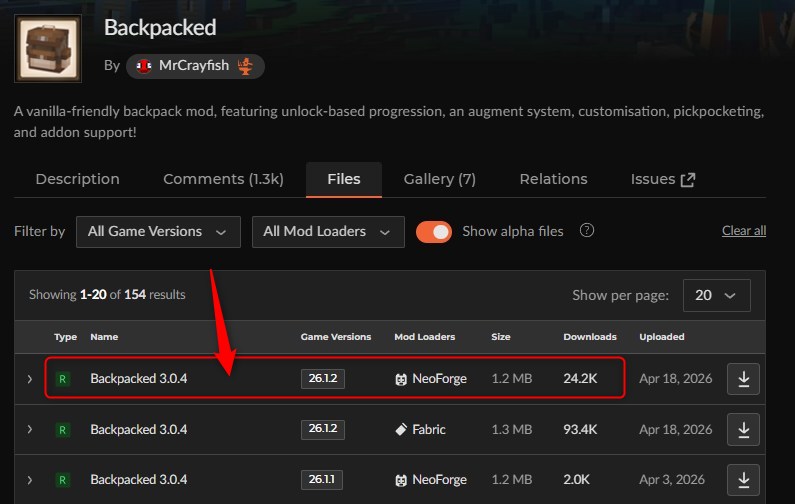Click the 93.4K downloads value

580,429
